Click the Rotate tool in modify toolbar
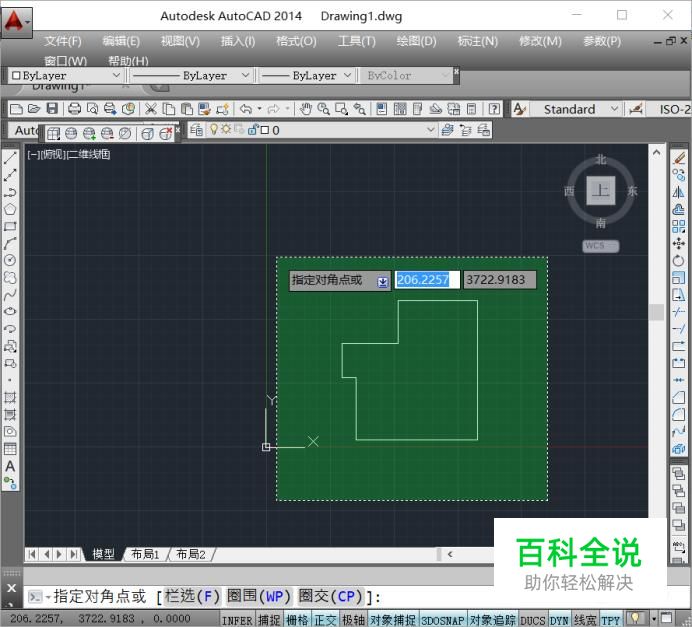Image resolution: width=692 pixels, height=627 pixels. 679,261
